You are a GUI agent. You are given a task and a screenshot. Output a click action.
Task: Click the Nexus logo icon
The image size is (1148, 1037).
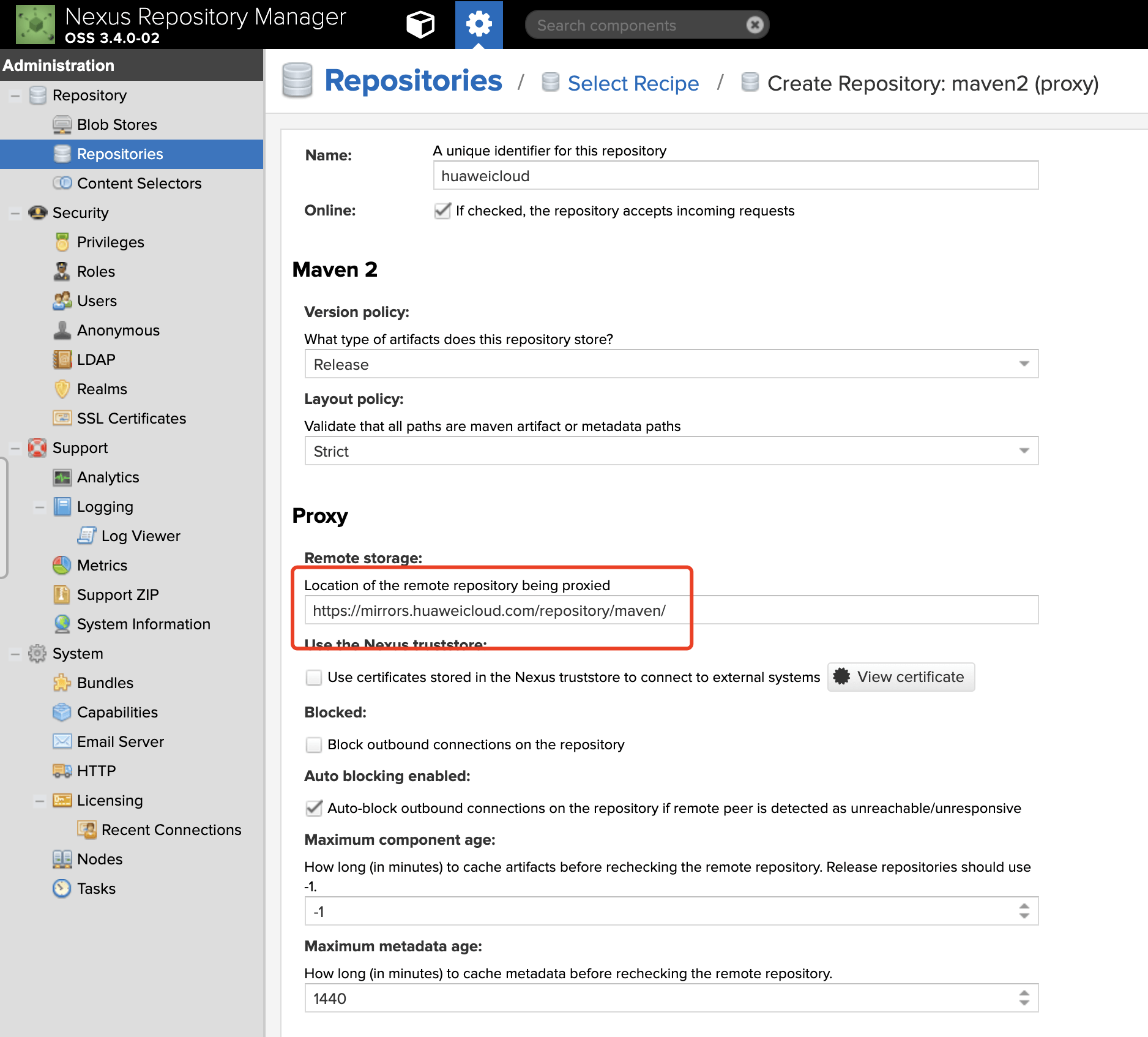pyautogui.click(x=35, y=25)
